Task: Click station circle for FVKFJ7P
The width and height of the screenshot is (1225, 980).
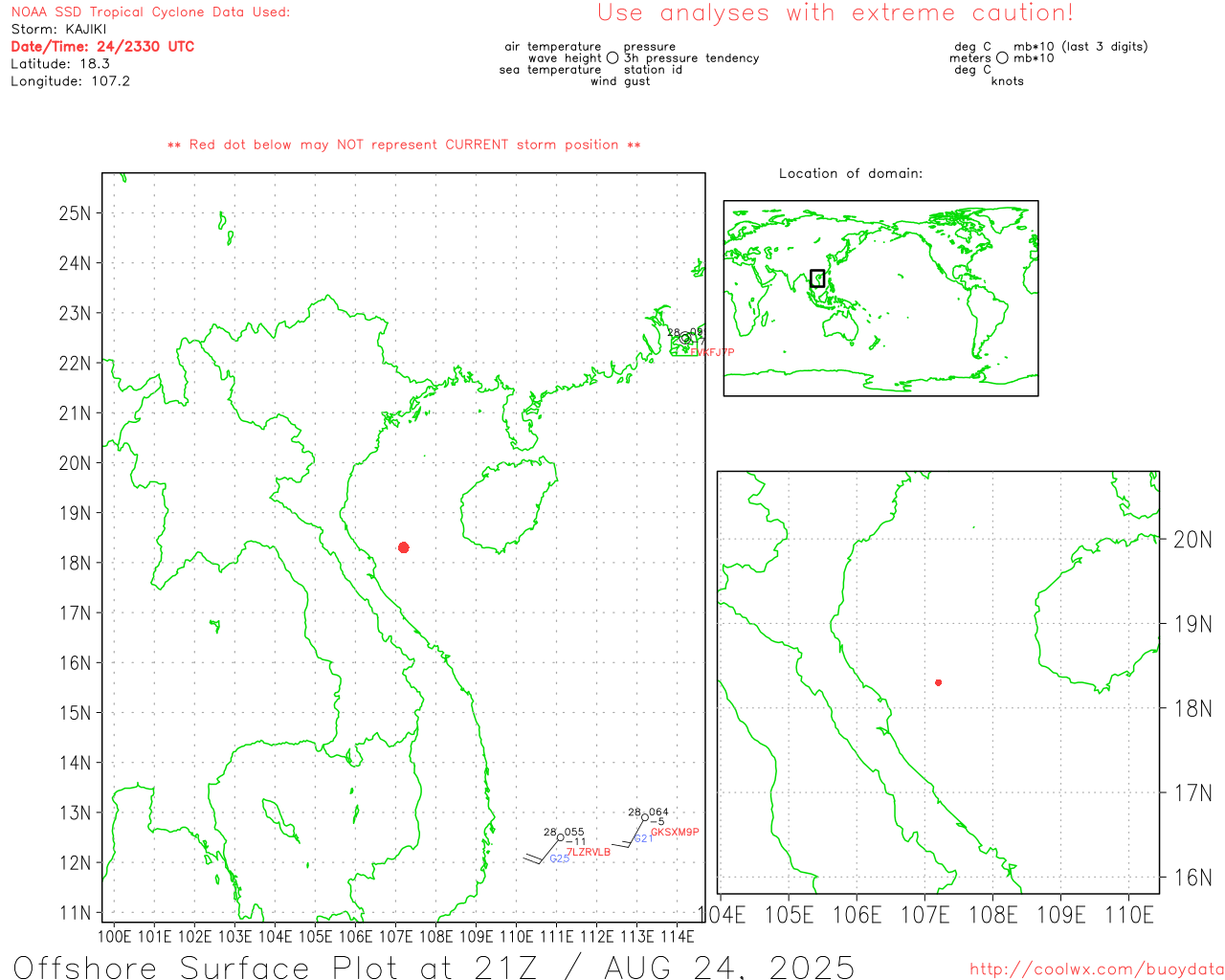Action: pos(685,338)
